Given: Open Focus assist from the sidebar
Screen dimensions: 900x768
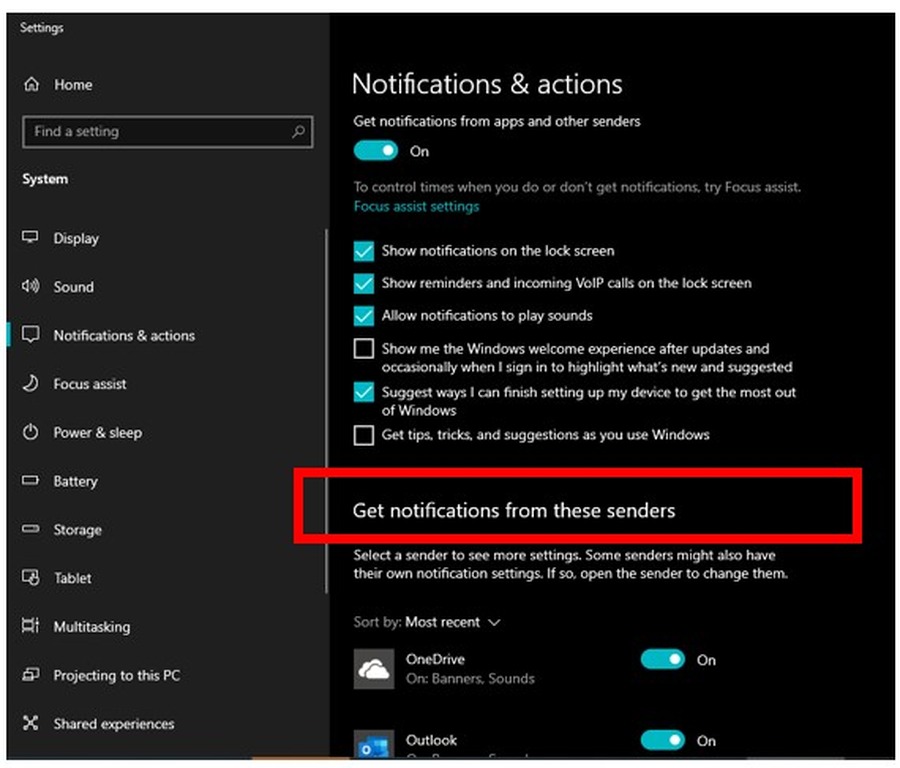Looking at the screenshot, I should pos(31,384).
